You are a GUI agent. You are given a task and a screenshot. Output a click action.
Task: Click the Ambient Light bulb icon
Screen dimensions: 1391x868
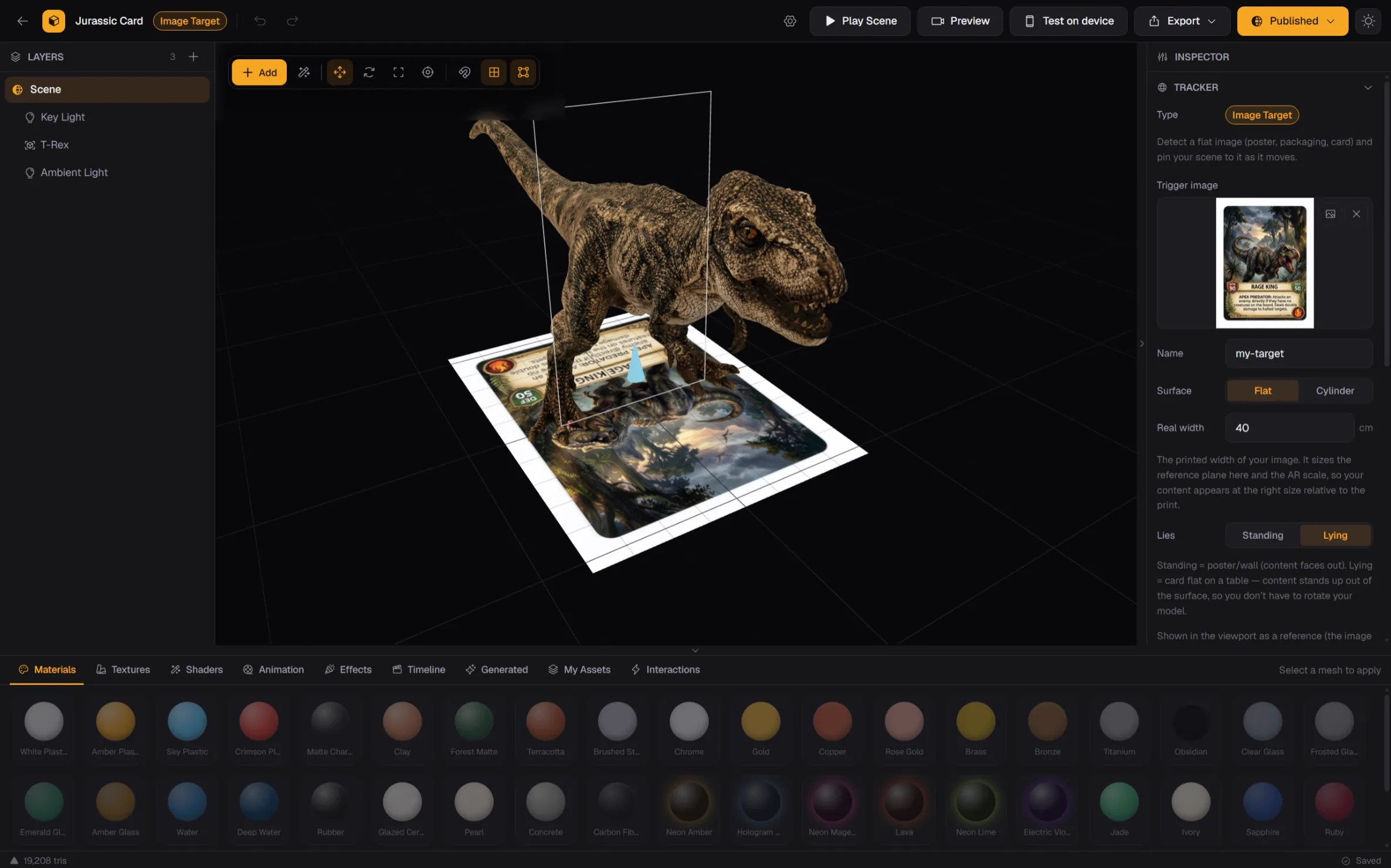[x=30, y=172]
